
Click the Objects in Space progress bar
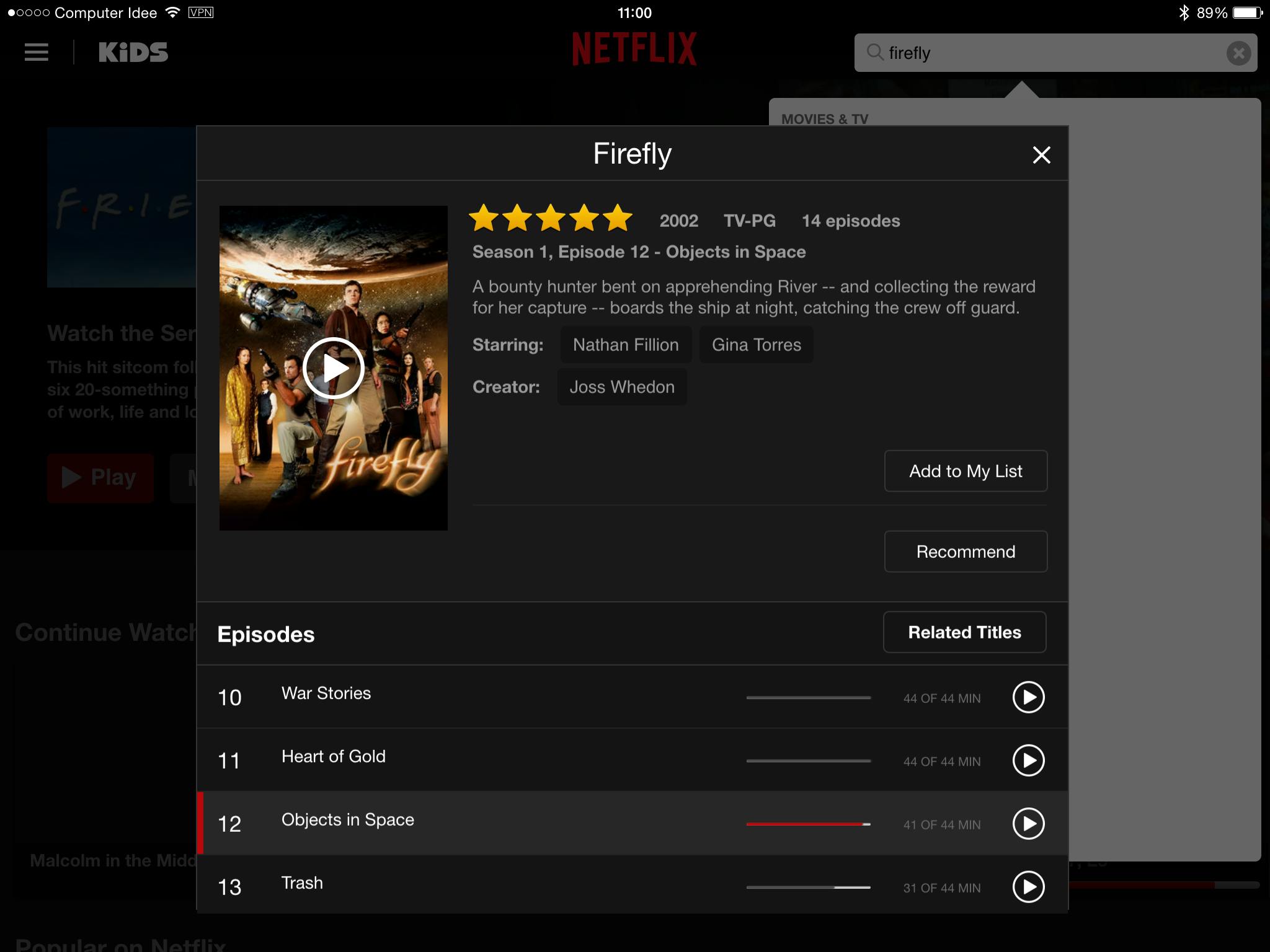pyautogui.click(x=808, y=824)
